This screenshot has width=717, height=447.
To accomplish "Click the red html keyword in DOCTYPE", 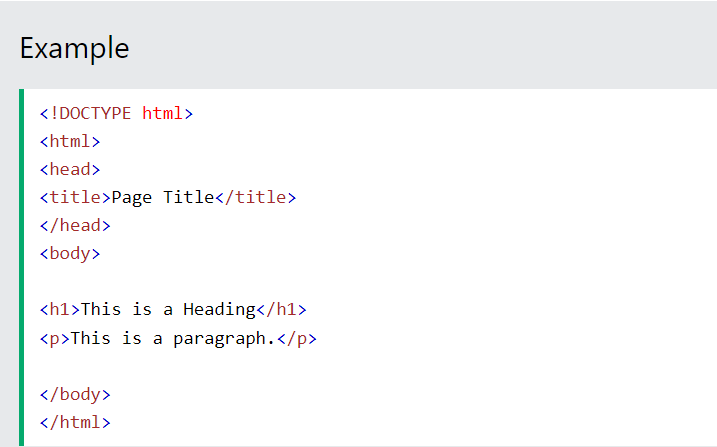I will click(x=162, y=113).
